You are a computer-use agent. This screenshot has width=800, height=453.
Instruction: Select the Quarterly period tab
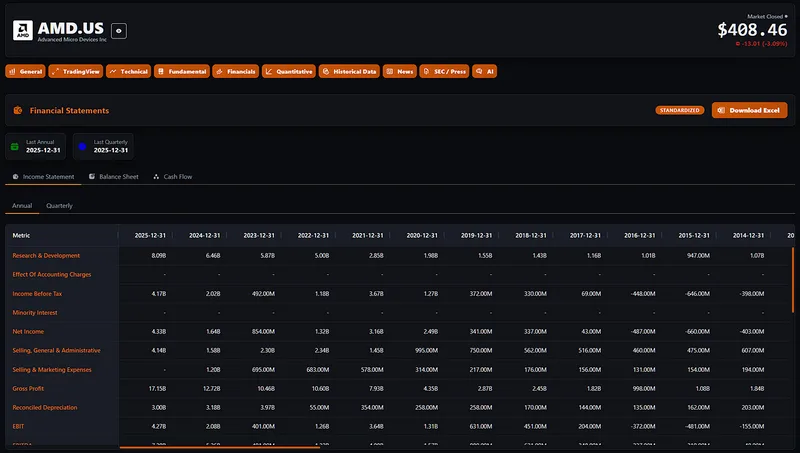(x=59, y=206)
